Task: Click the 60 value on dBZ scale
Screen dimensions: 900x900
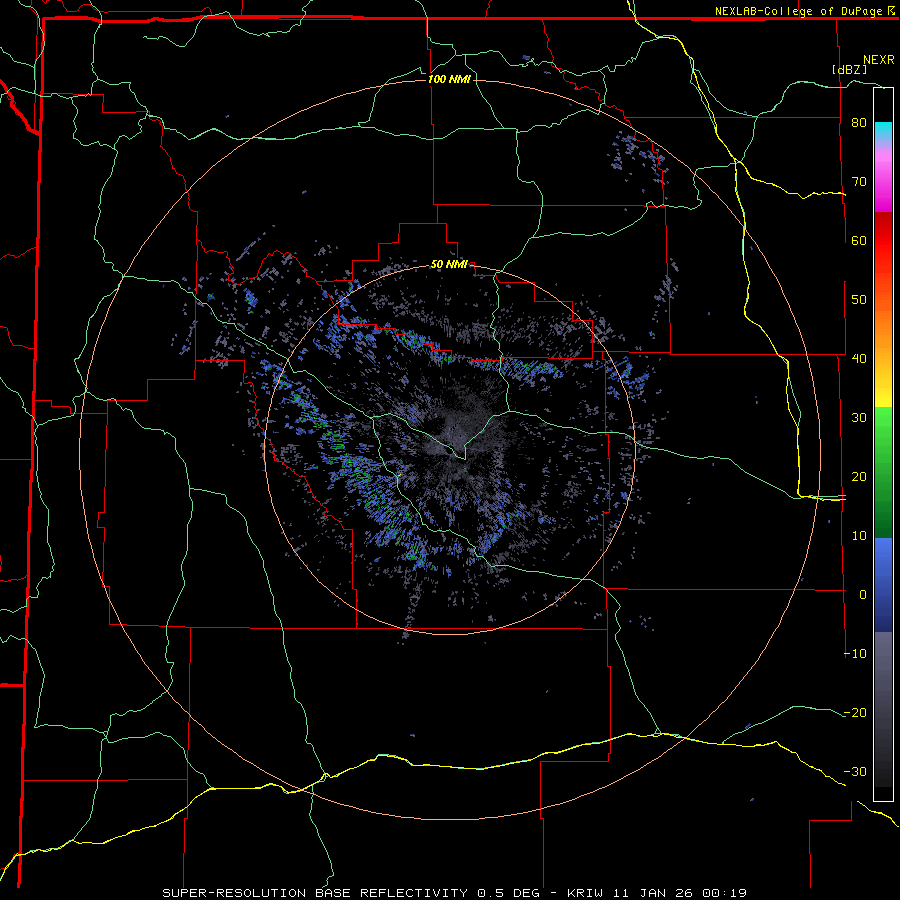Action: coord(859,240)
